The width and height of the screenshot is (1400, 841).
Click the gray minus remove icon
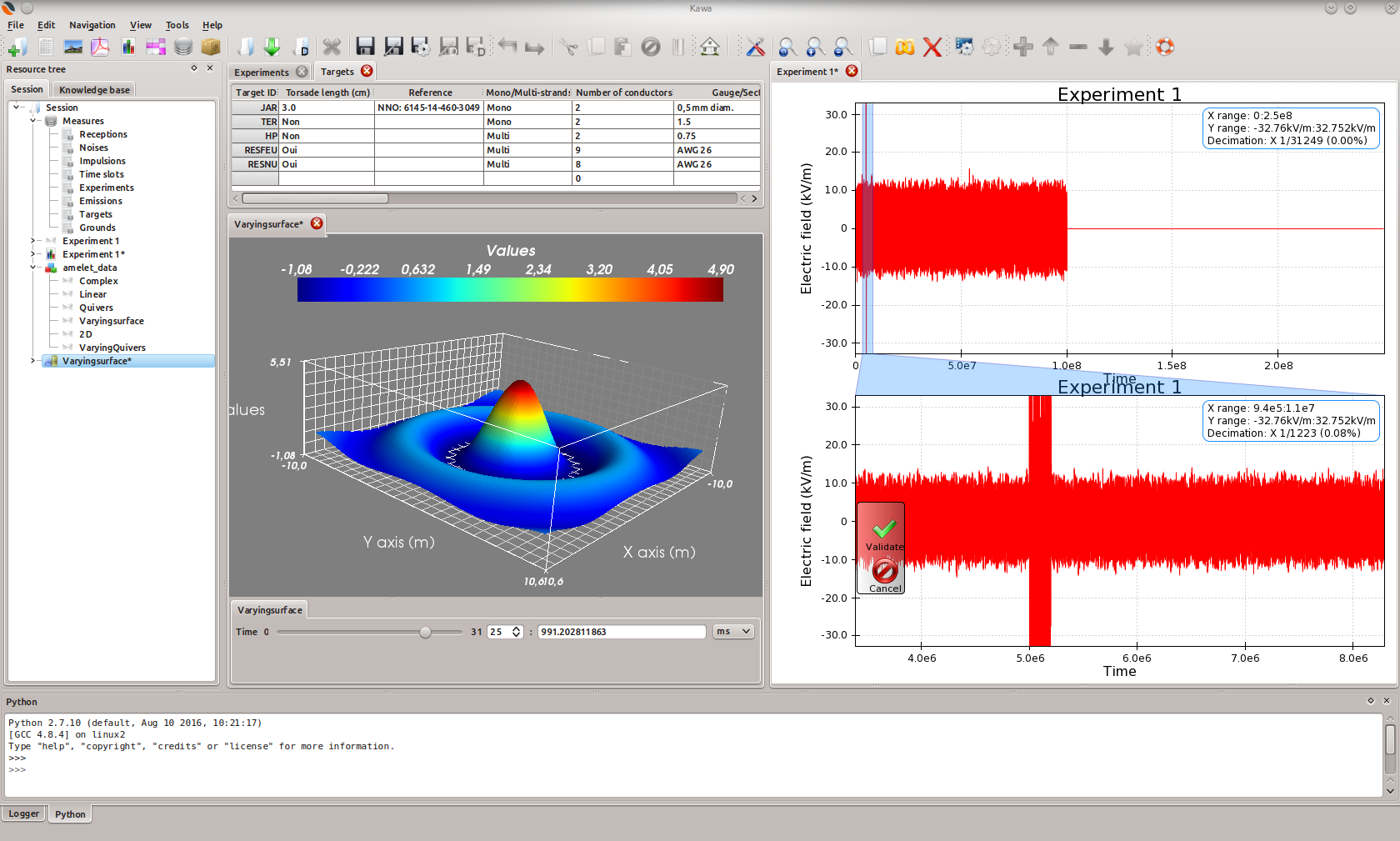point(1078,47)
